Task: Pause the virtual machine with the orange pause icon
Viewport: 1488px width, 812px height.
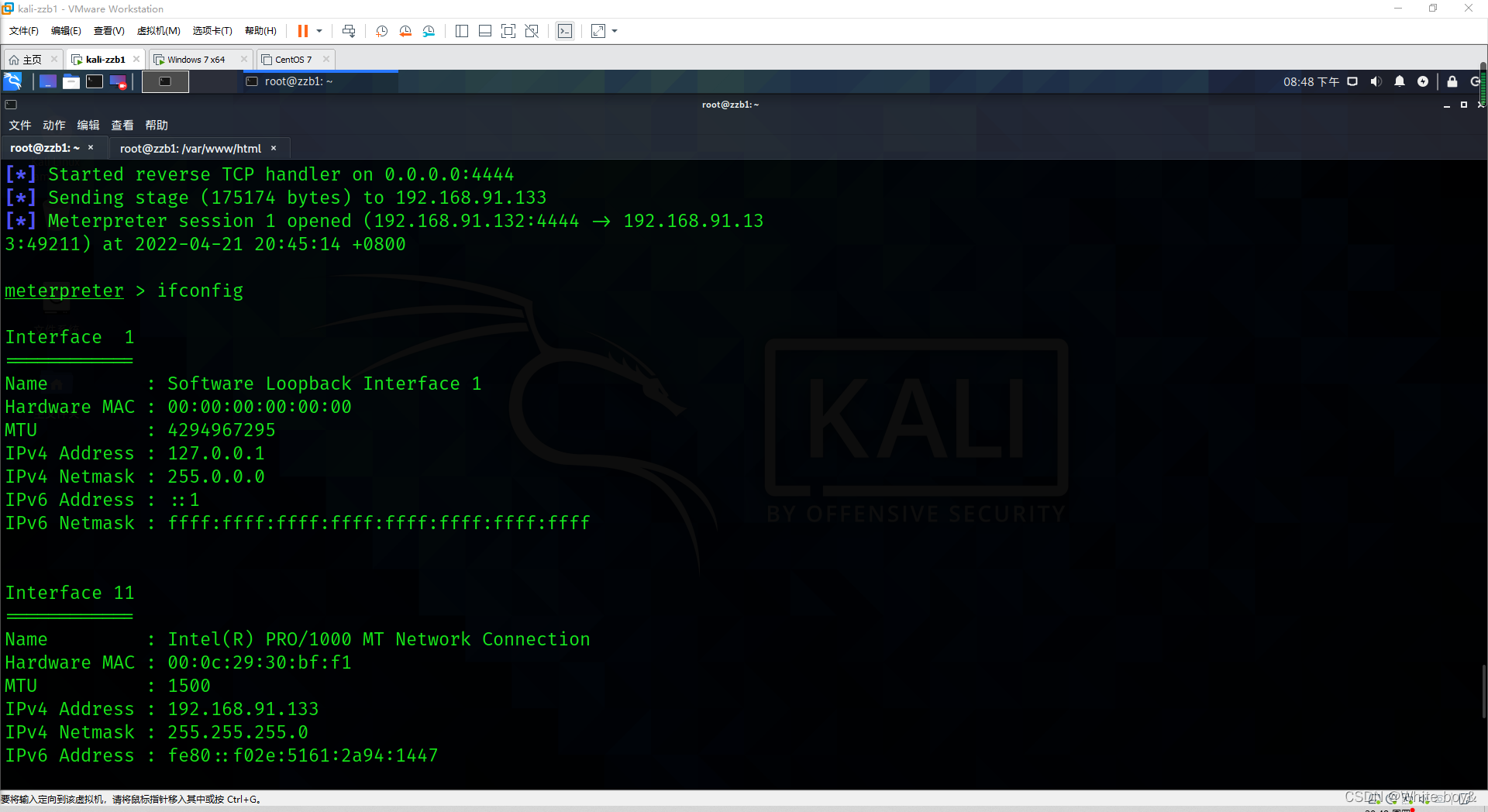Action: [303, 31]
